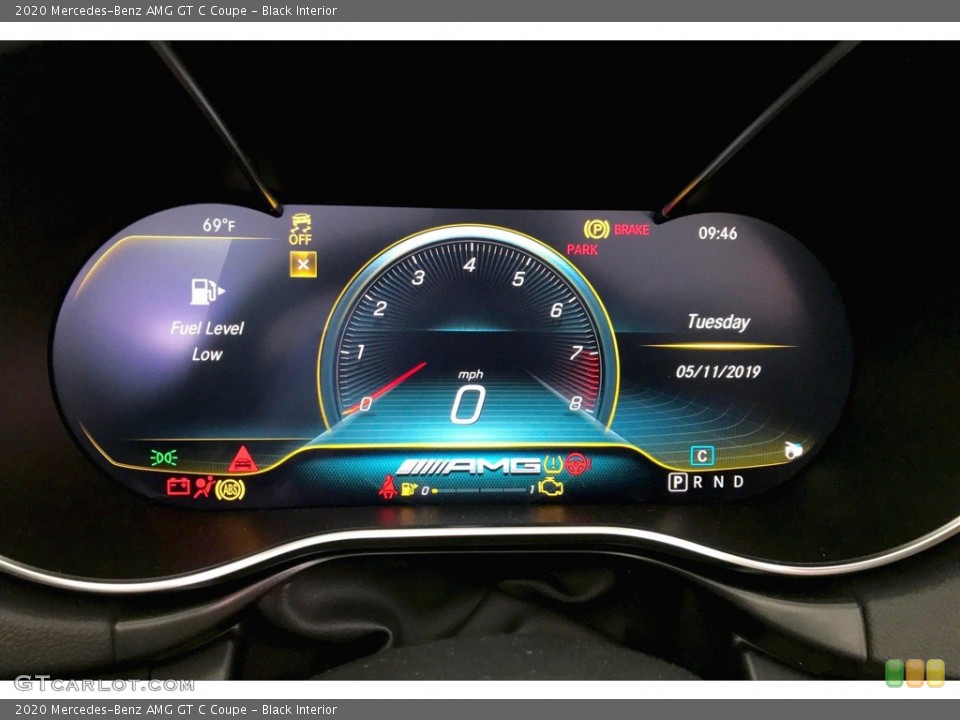Tap the 09:46 clock display

(718, 233)
